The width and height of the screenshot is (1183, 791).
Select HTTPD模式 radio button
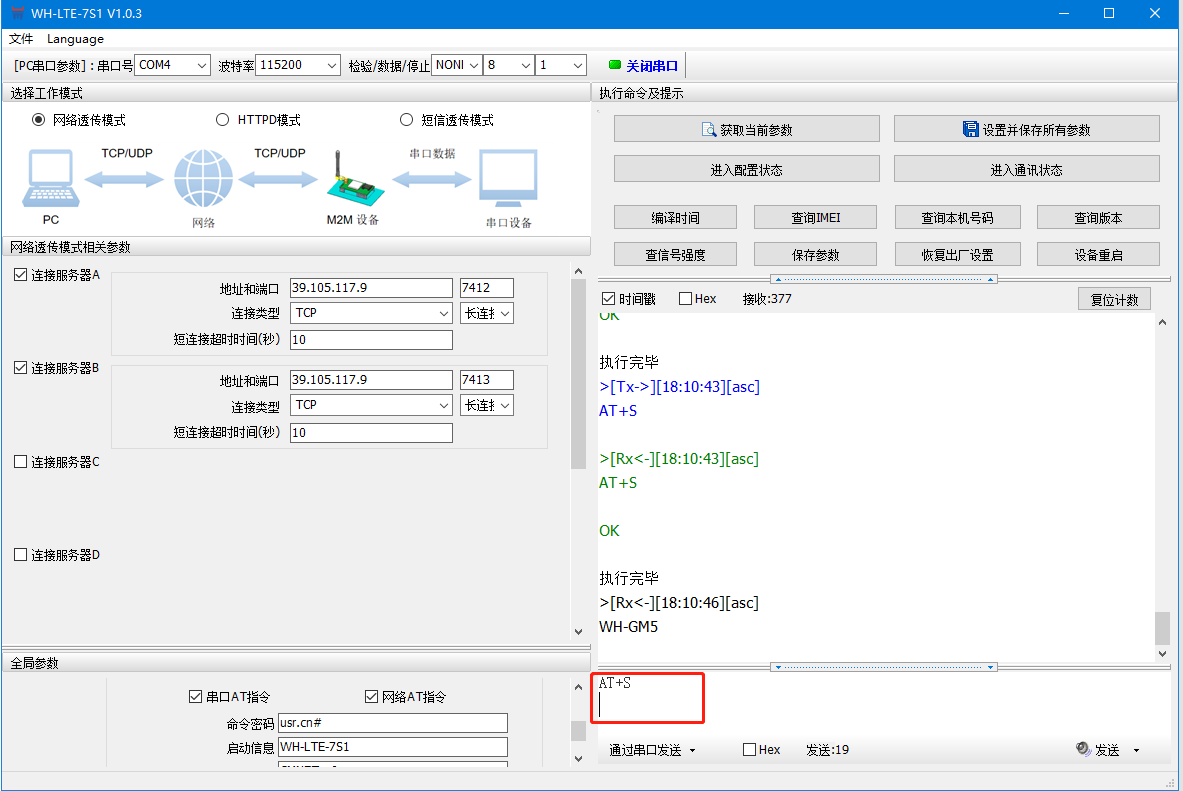point(222,120)
